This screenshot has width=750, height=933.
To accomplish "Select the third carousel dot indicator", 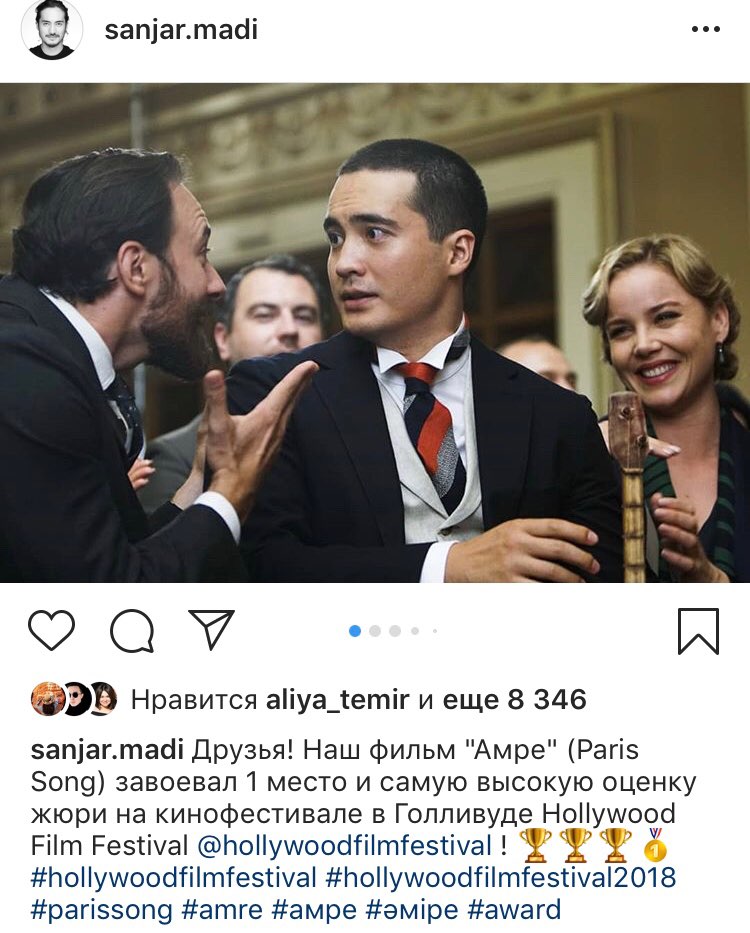I will pos(395,631).
